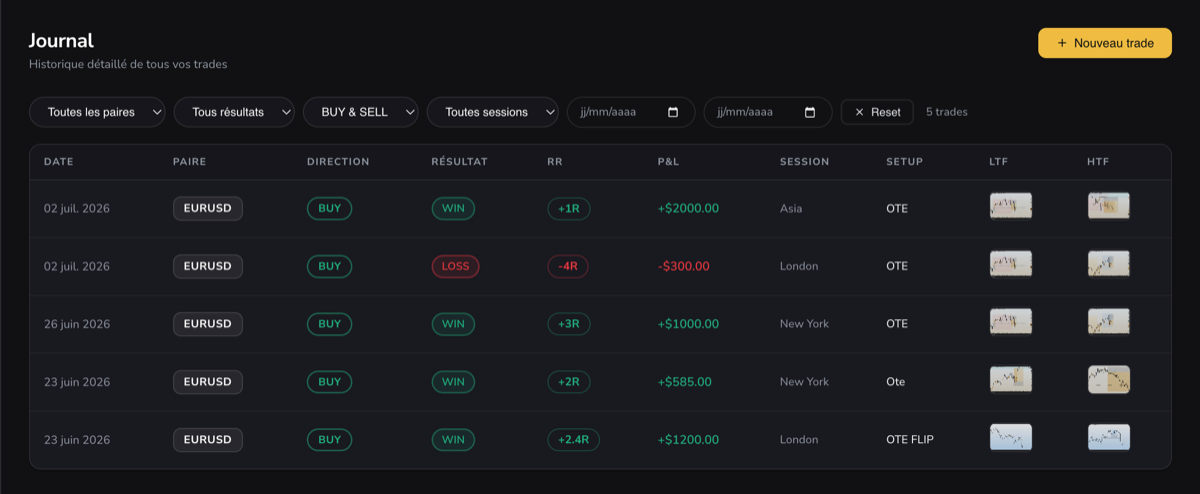
Task: Click the Journal page heading
Action: (x=61, y=41)
